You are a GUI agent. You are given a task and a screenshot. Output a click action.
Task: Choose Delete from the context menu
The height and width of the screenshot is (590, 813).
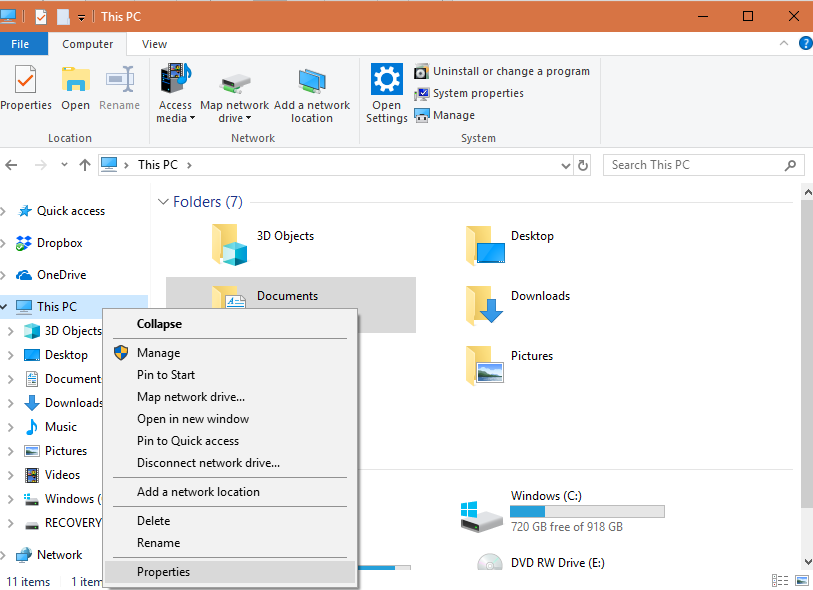[x=230, y=521]
